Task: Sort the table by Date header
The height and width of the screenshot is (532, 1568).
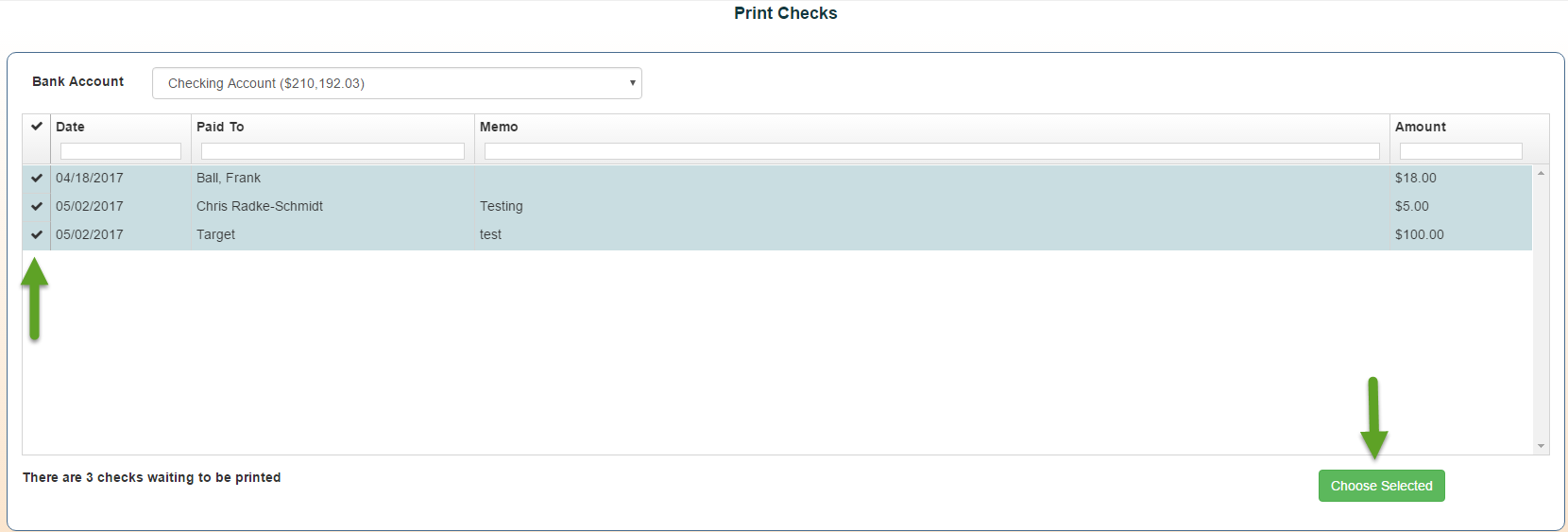Action: pyautogui.click(x=71, y=127)
